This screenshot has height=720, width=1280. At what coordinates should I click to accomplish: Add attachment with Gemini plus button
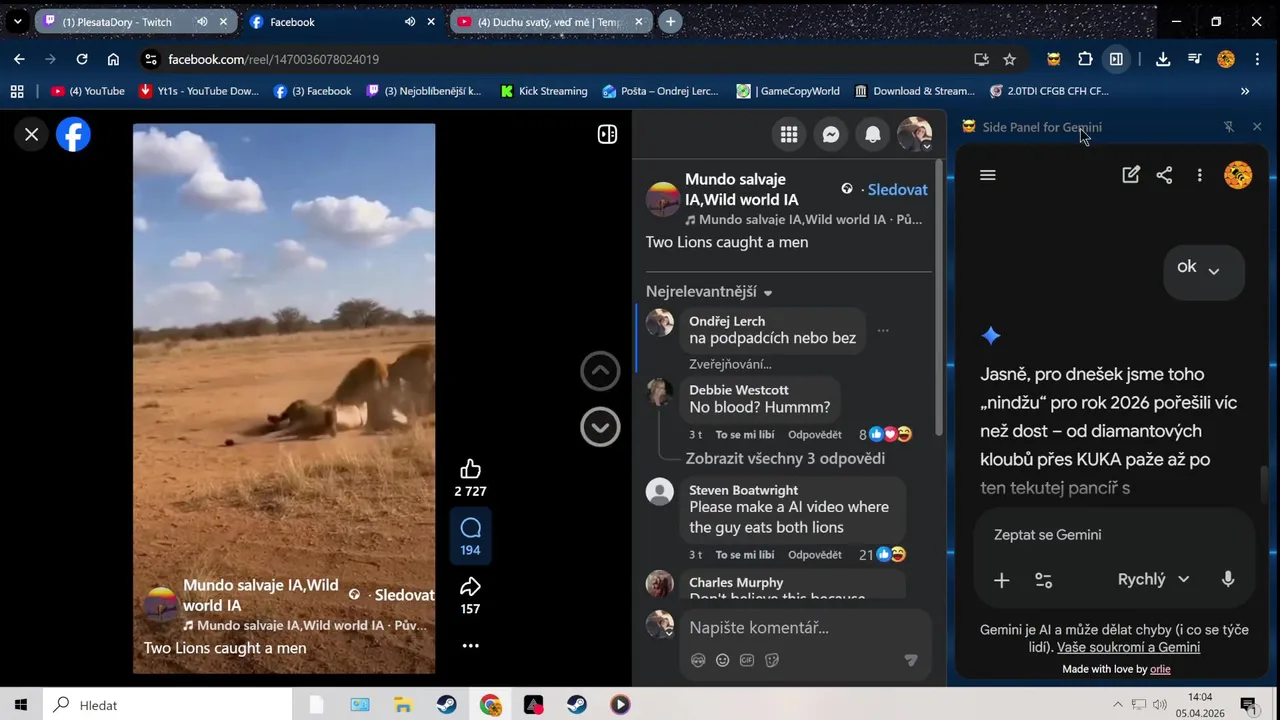click(1001, 580)
